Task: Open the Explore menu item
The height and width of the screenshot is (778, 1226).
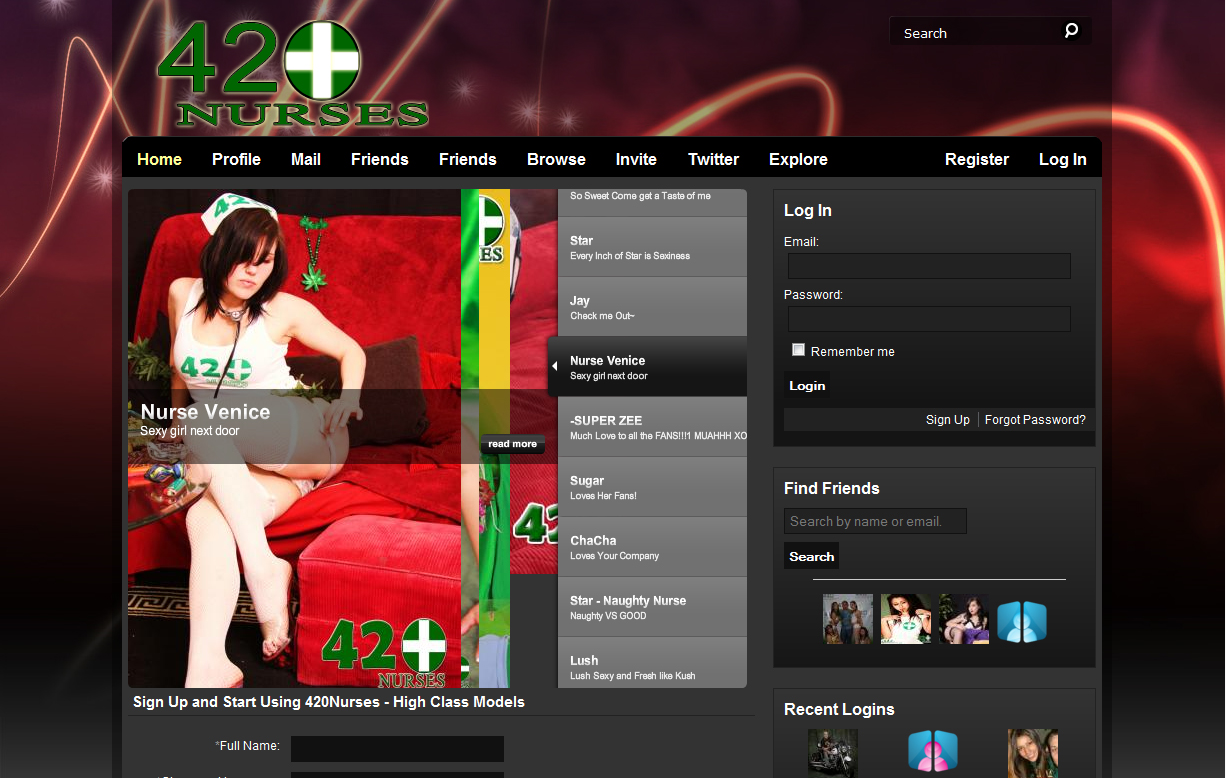Action: pos(798,159)
